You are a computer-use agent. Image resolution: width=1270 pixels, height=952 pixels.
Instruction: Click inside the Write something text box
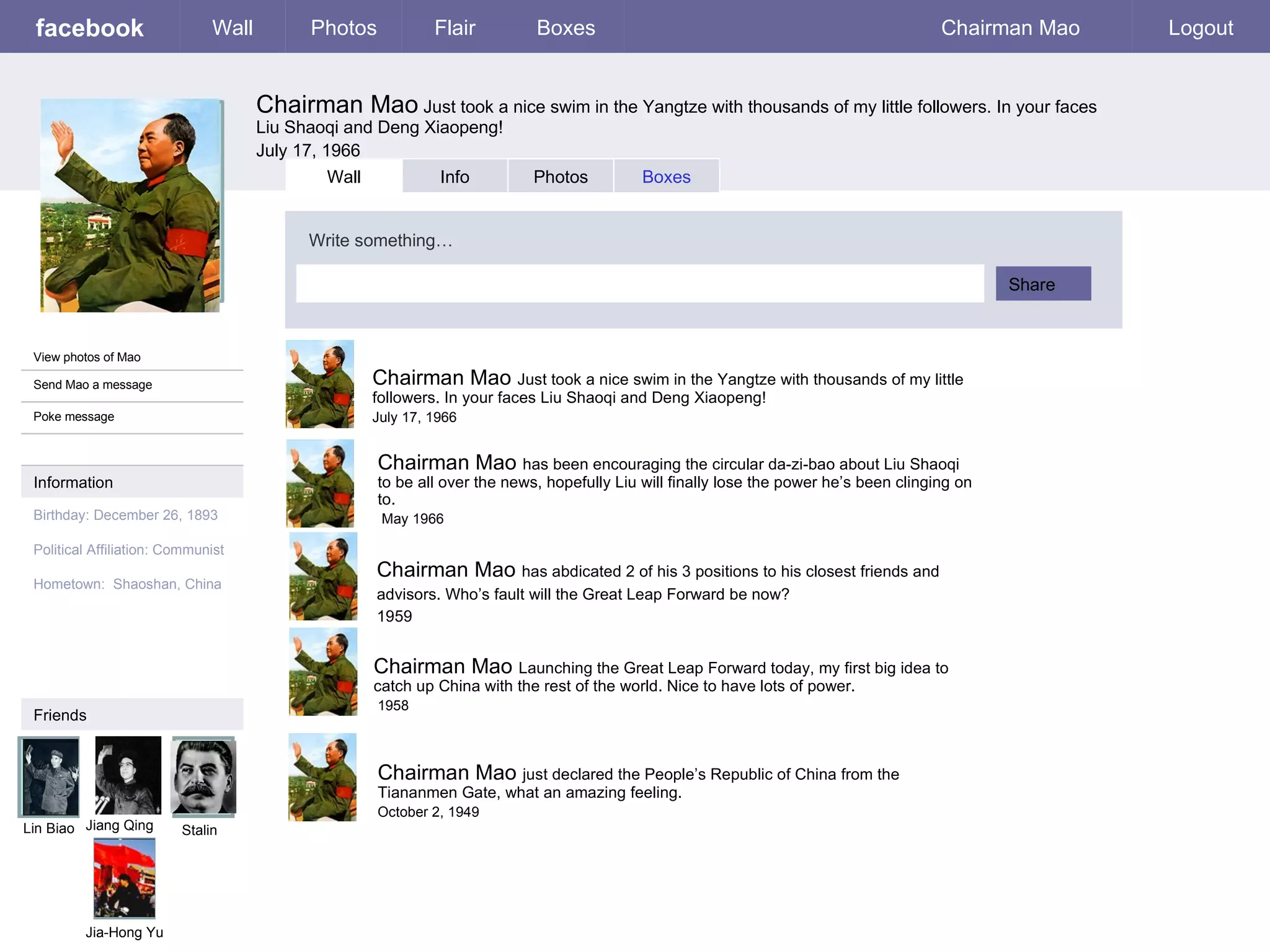pyautogui.click(x=639, y=284)
